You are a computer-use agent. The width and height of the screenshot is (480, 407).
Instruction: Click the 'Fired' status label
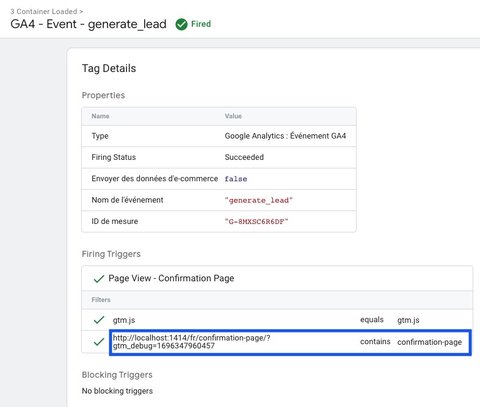coord(201,24)
